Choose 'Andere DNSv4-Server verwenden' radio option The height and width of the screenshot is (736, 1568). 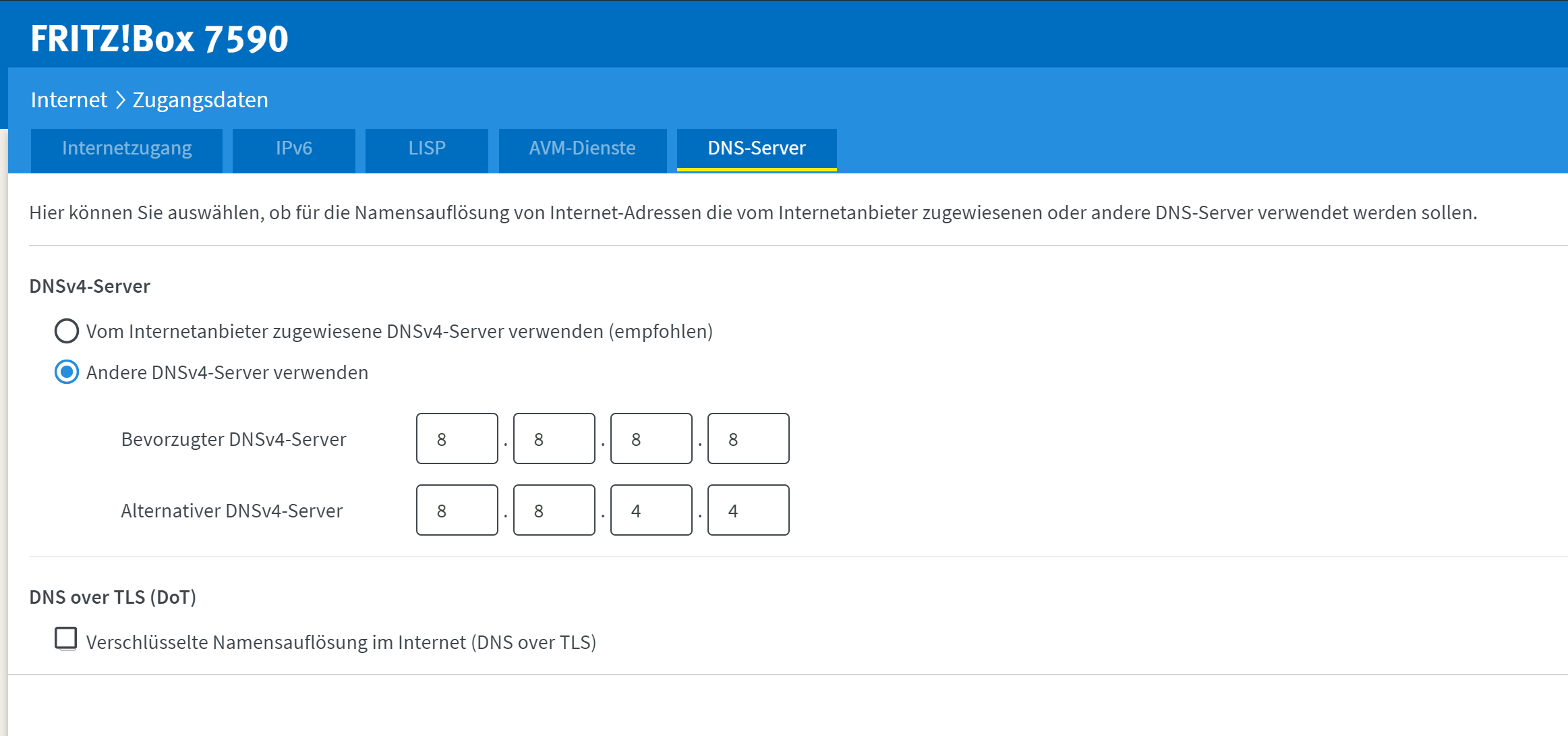pyautogui.click(x=67, y=372)
